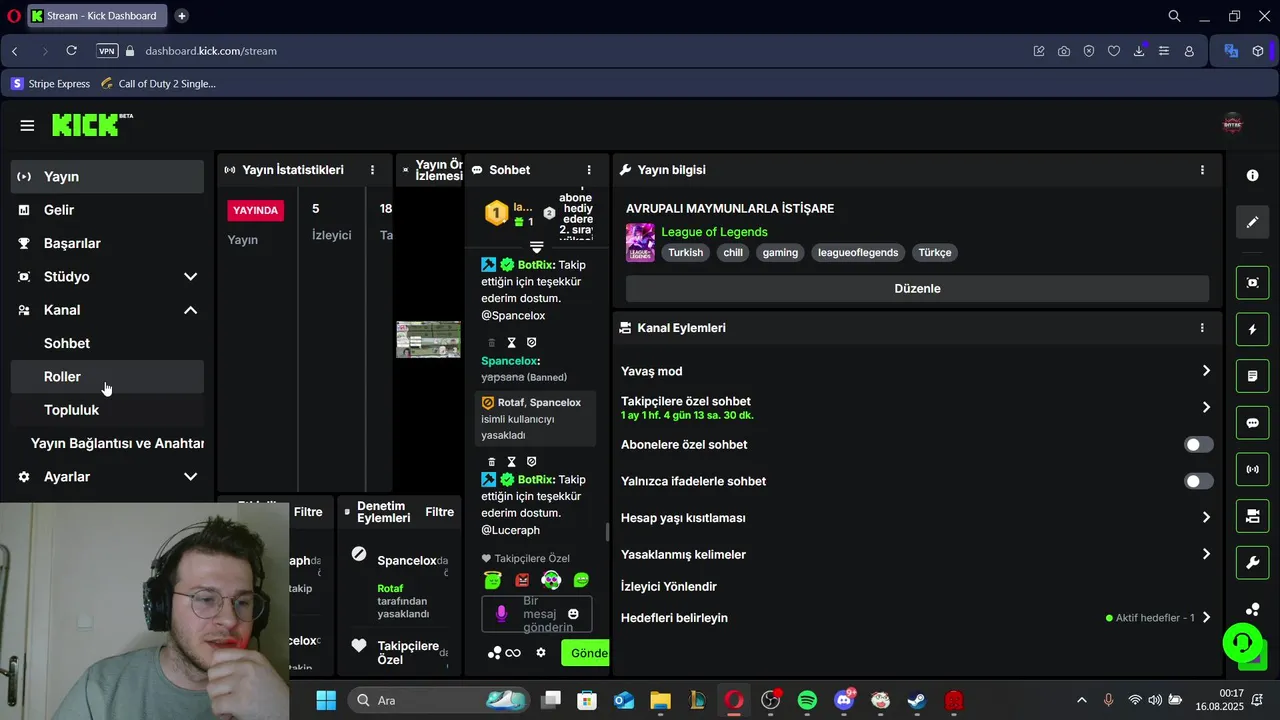
Task: Click the note document icon in right sidebar
Action: coord(1252,376)
